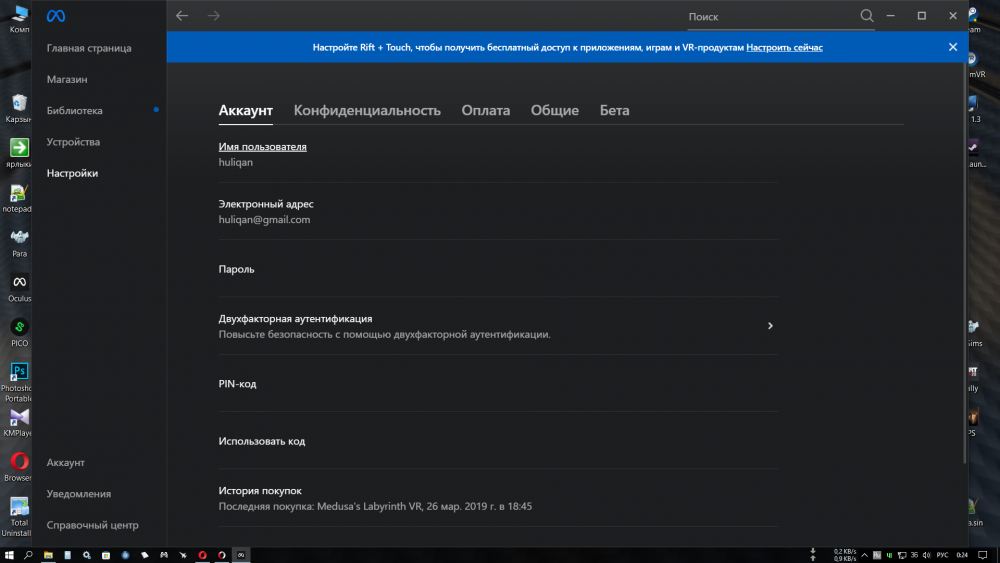Click Использовать код row

[x=498, y=441]
